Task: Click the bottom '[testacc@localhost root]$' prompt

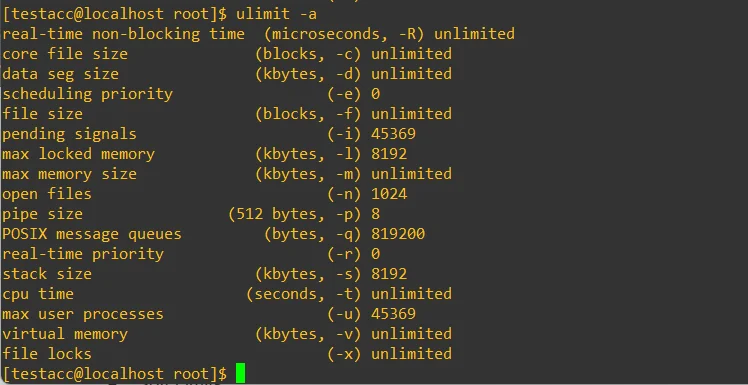Action: [x=114, y=374]
